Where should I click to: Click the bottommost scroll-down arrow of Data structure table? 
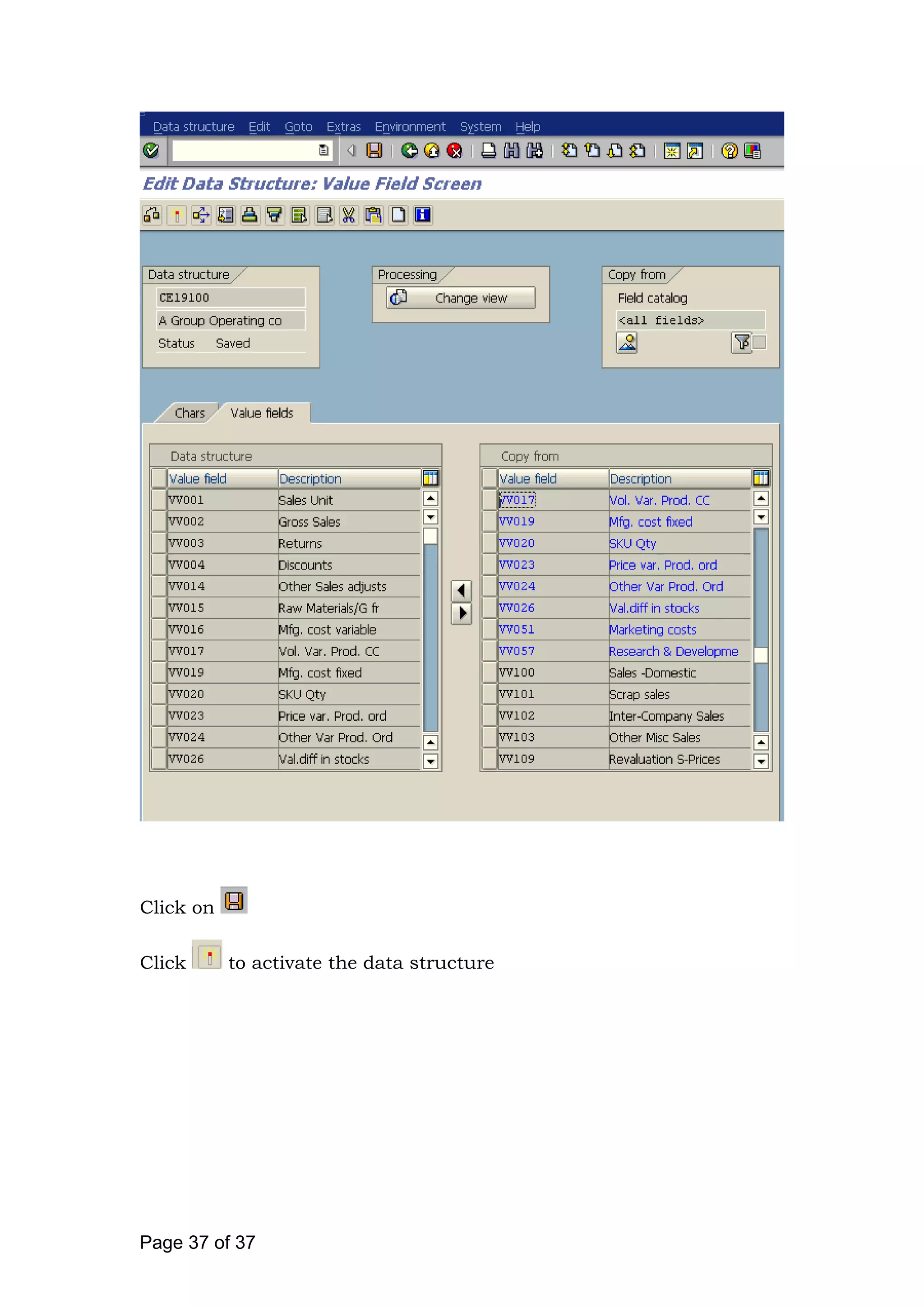[431, 761]
